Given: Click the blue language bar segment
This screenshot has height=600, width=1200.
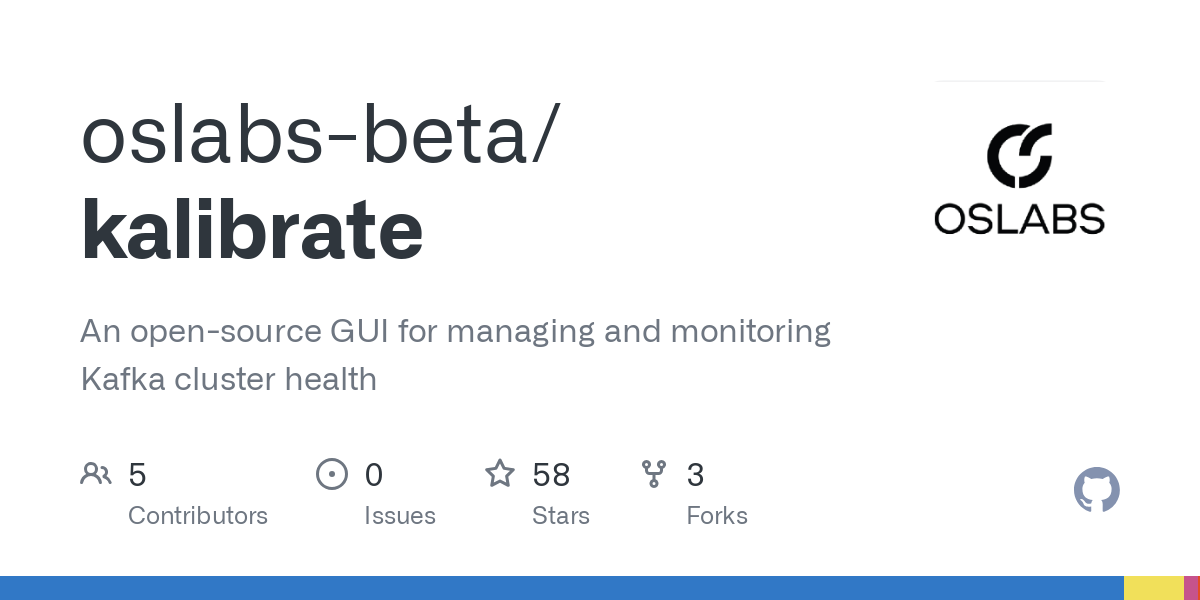Looking at the screenshot, I should tap(560, 588).
